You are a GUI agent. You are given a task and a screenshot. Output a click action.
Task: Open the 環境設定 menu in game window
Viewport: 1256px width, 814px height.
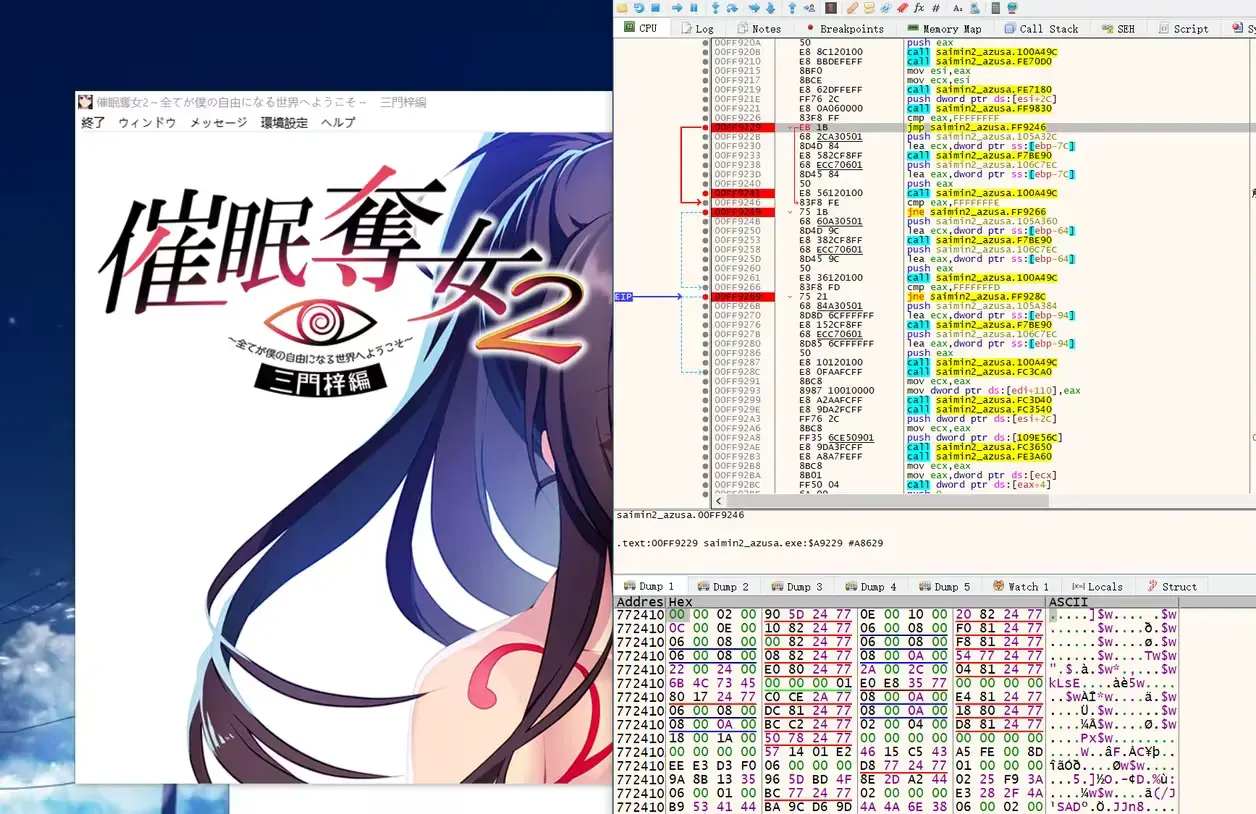tap(284, 122)
